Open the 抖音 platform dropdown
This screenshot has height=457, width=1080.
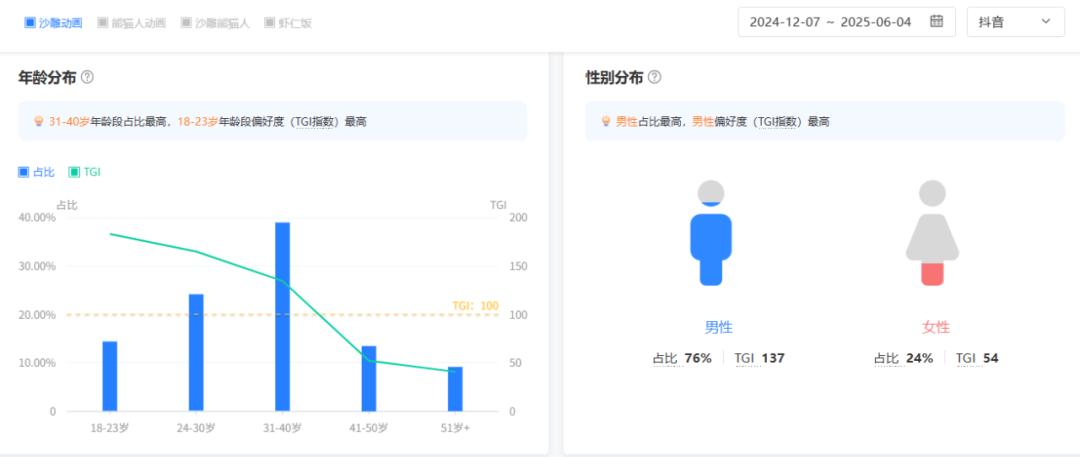[1015, 21]
